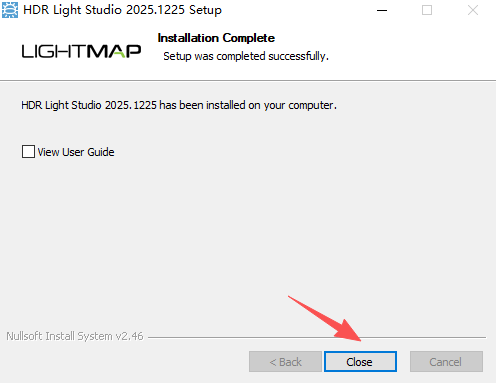496x383 pixels.
Task: Click the Nullsoft Install System v2.46 text
Action: (x=75, y=336)
